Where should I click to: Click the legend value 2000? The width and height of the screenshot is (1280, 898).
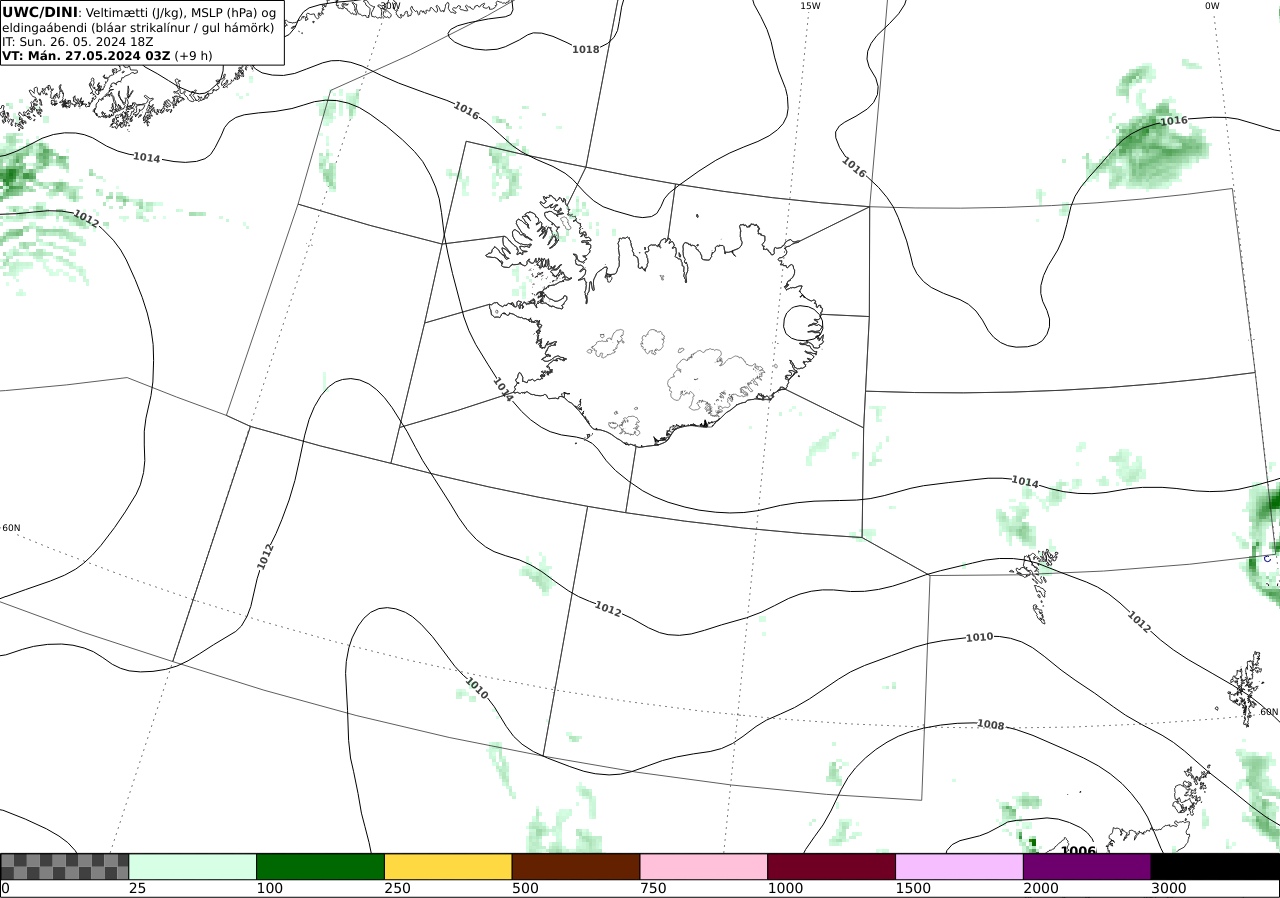(1041, 888)
